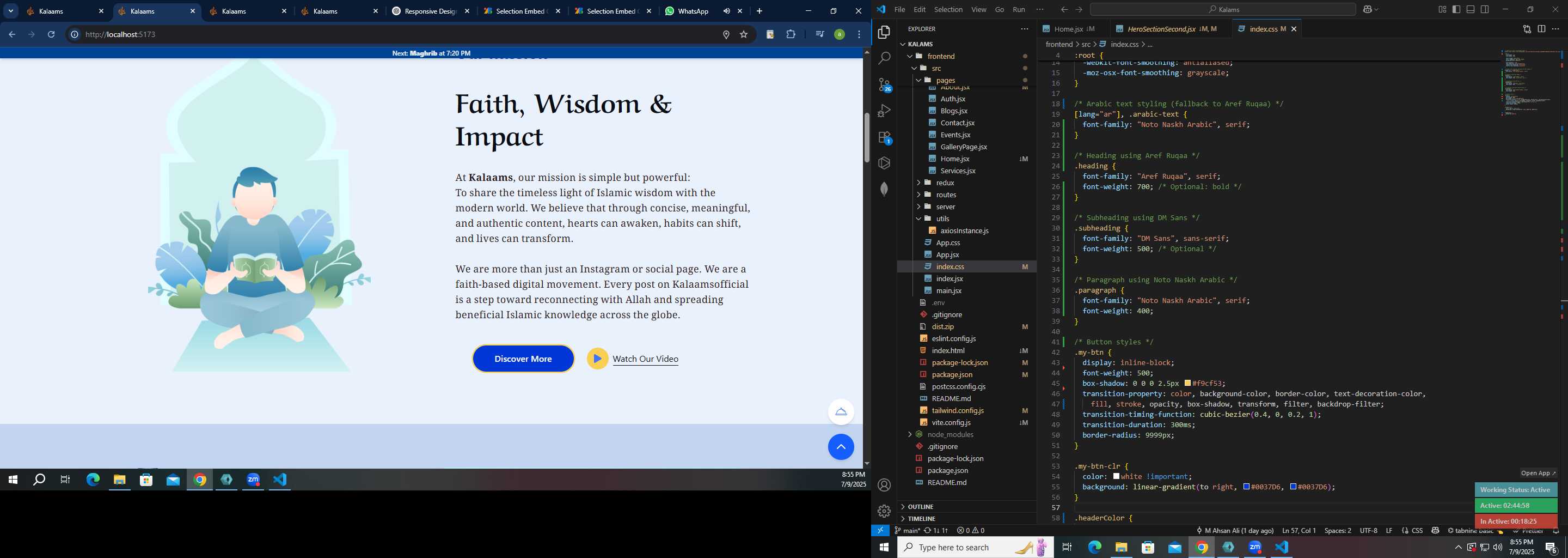Open the Search view in VS Code activity bar

coord(884,58)
